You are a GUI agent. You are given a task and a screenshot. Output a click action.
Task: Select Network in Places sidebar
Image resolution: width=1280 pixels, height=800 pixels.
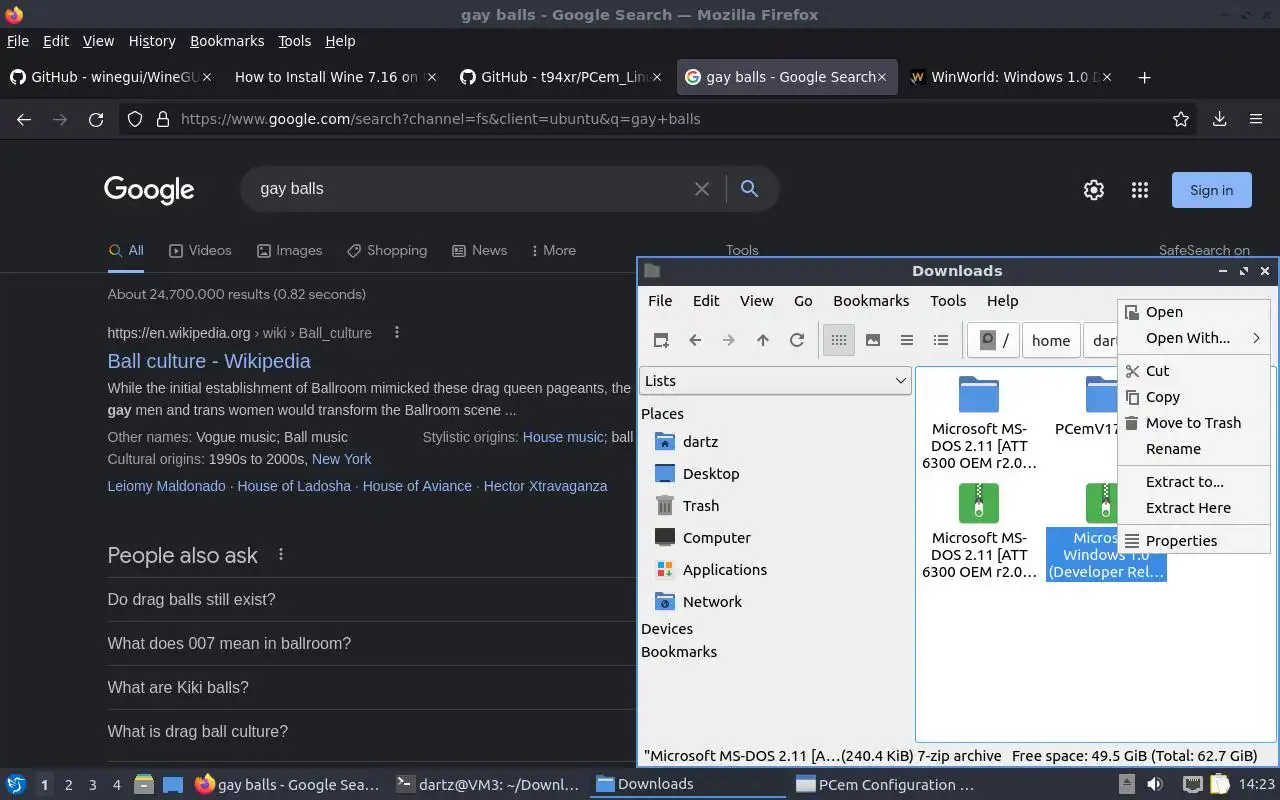712,601
